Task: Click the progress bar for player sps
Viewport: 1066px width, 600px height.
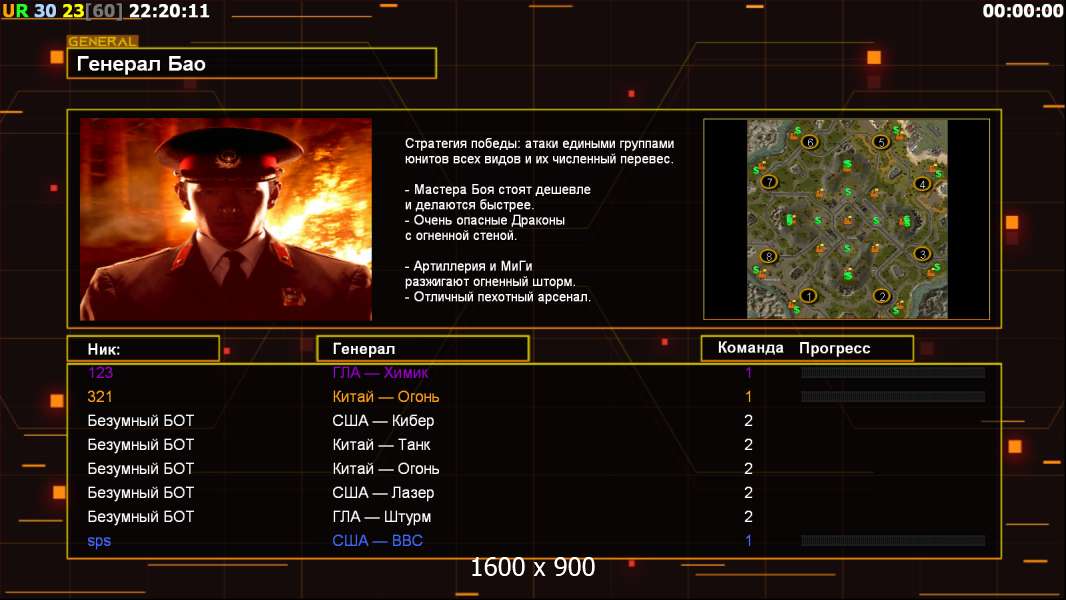Action: tap(892, 541)
